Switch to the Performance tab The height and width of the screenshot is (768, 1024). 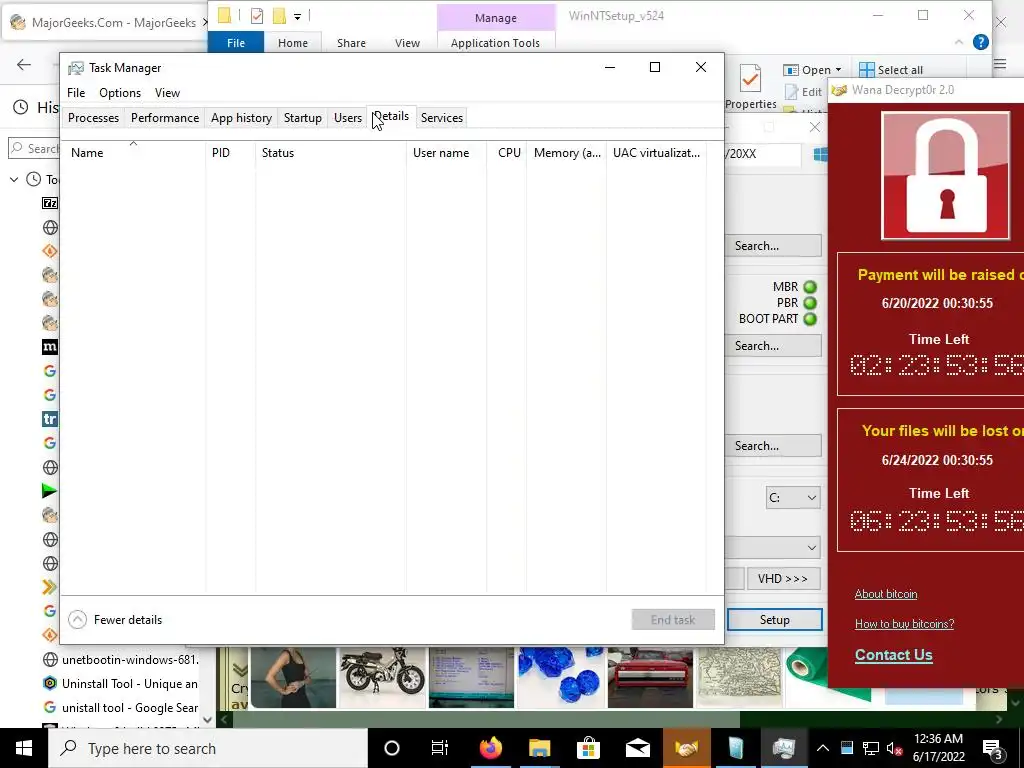(165, 118)
